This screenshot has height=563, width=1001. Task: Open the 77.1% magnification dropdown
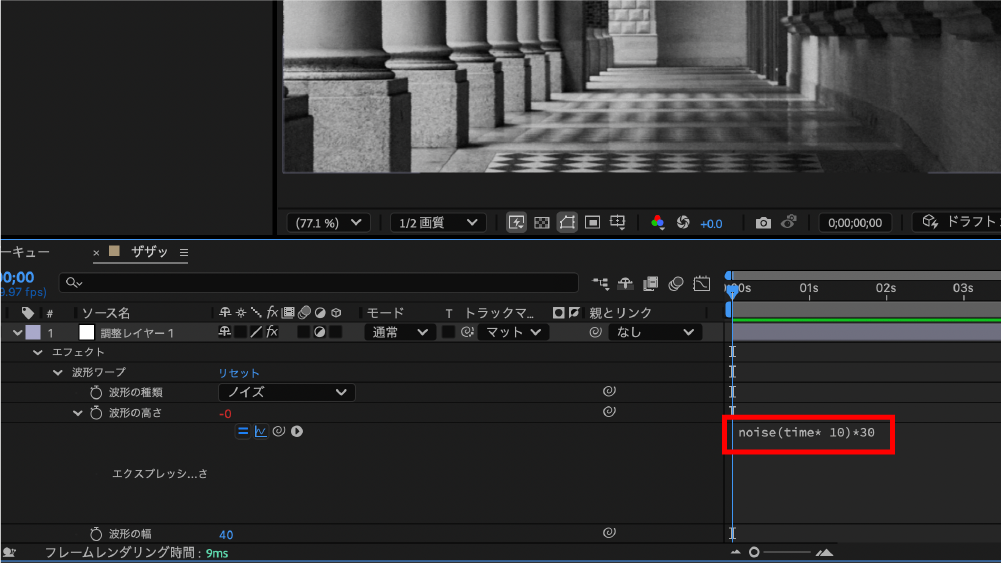(x=328, y=223)
